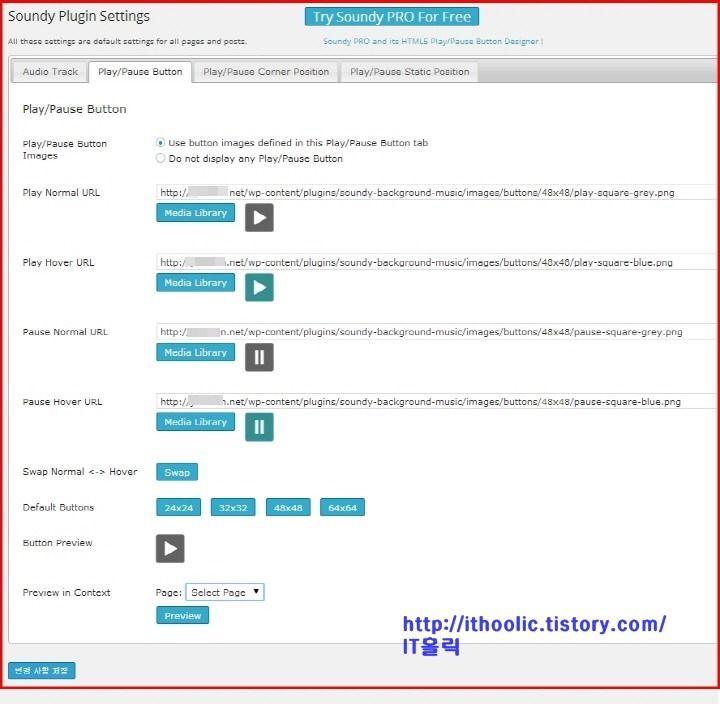Open Media Library for Play Normal URL
Image resolution: width=720 pixels, height=704 pixels.
click(196, 213)
